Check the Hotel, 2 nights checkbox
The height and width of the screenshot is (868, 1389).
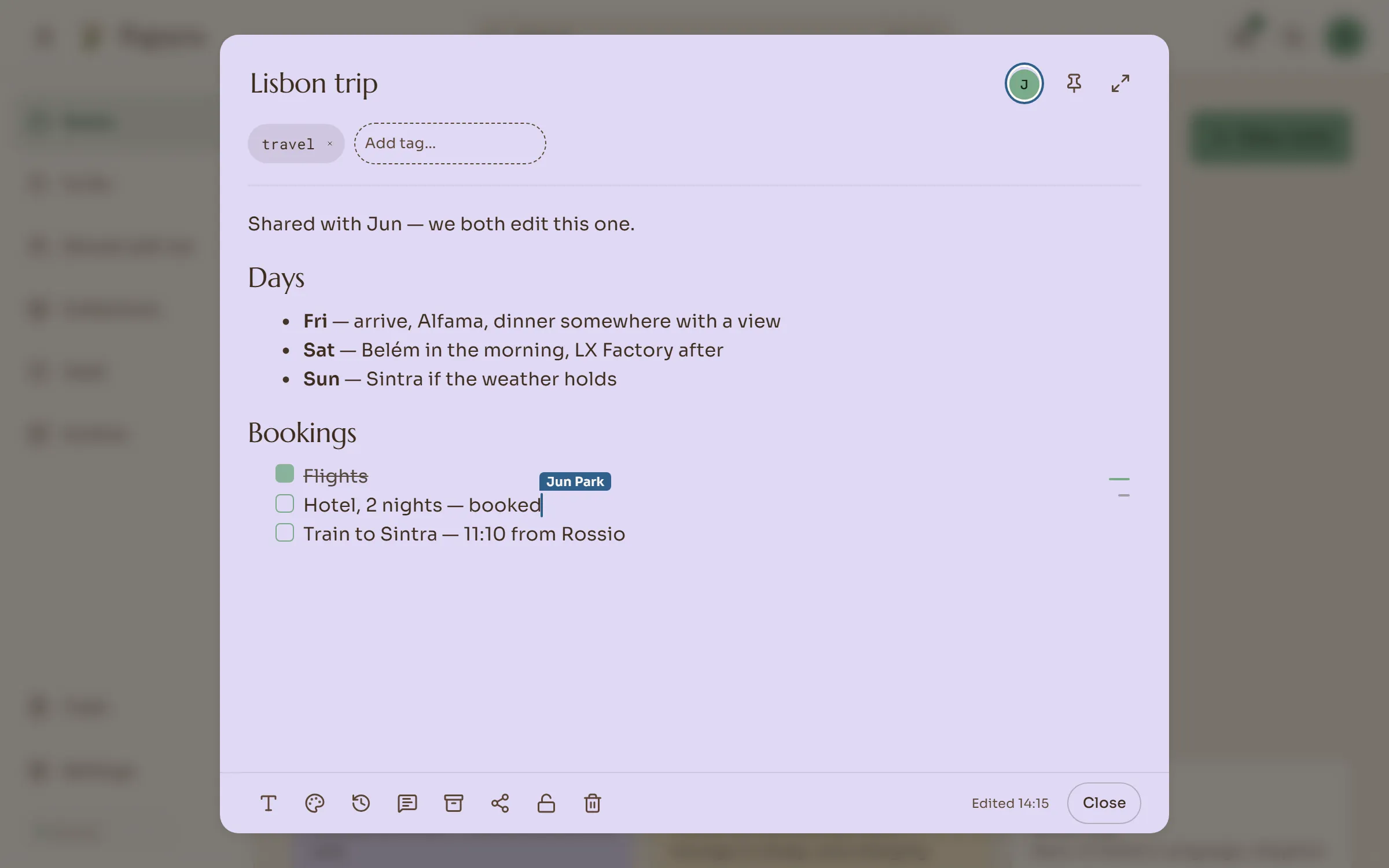pyautogui.click(x=285, y=503)
